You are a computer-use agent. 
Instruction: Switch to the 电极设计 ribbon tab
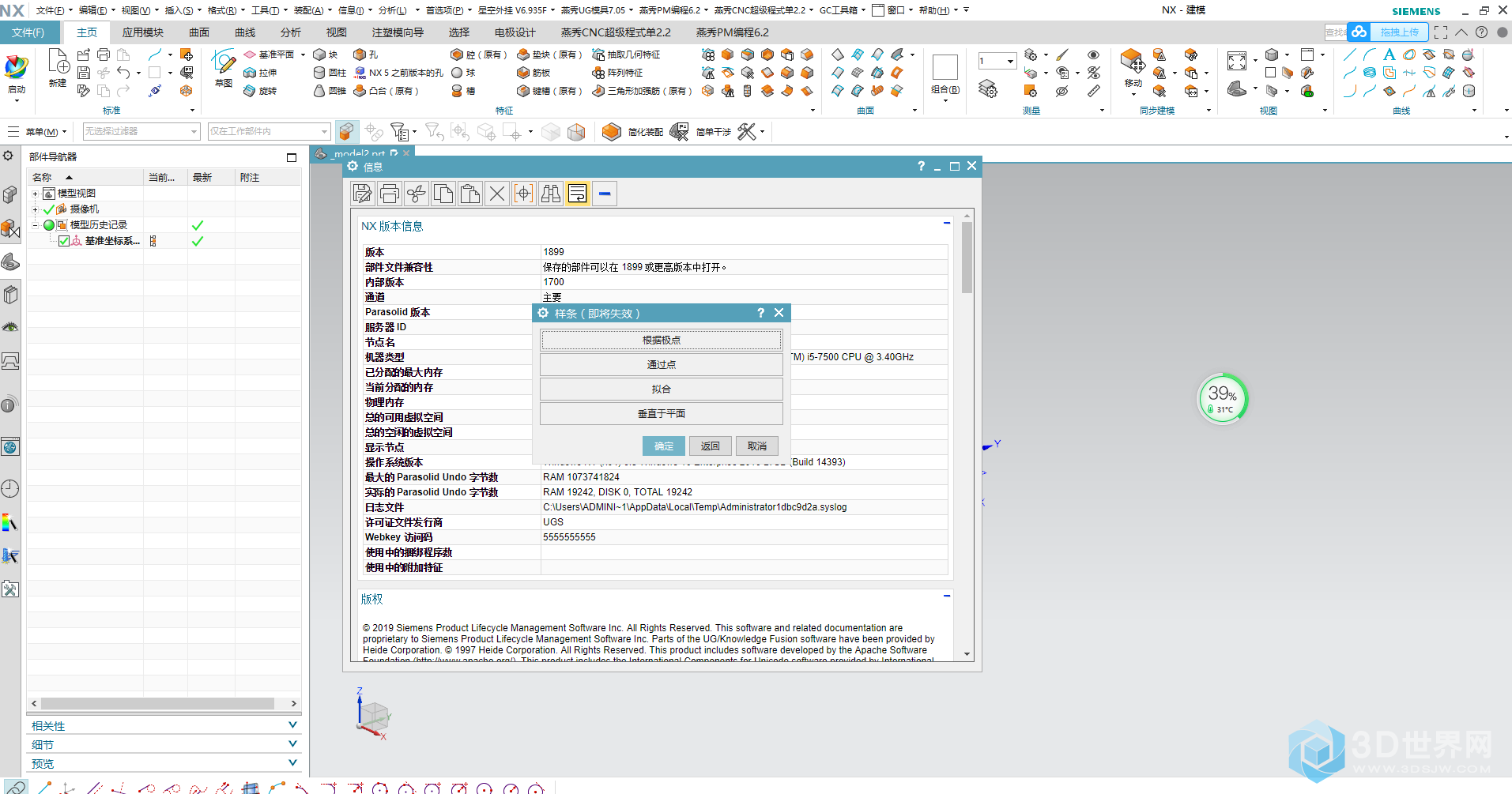(x=515, y=32)
